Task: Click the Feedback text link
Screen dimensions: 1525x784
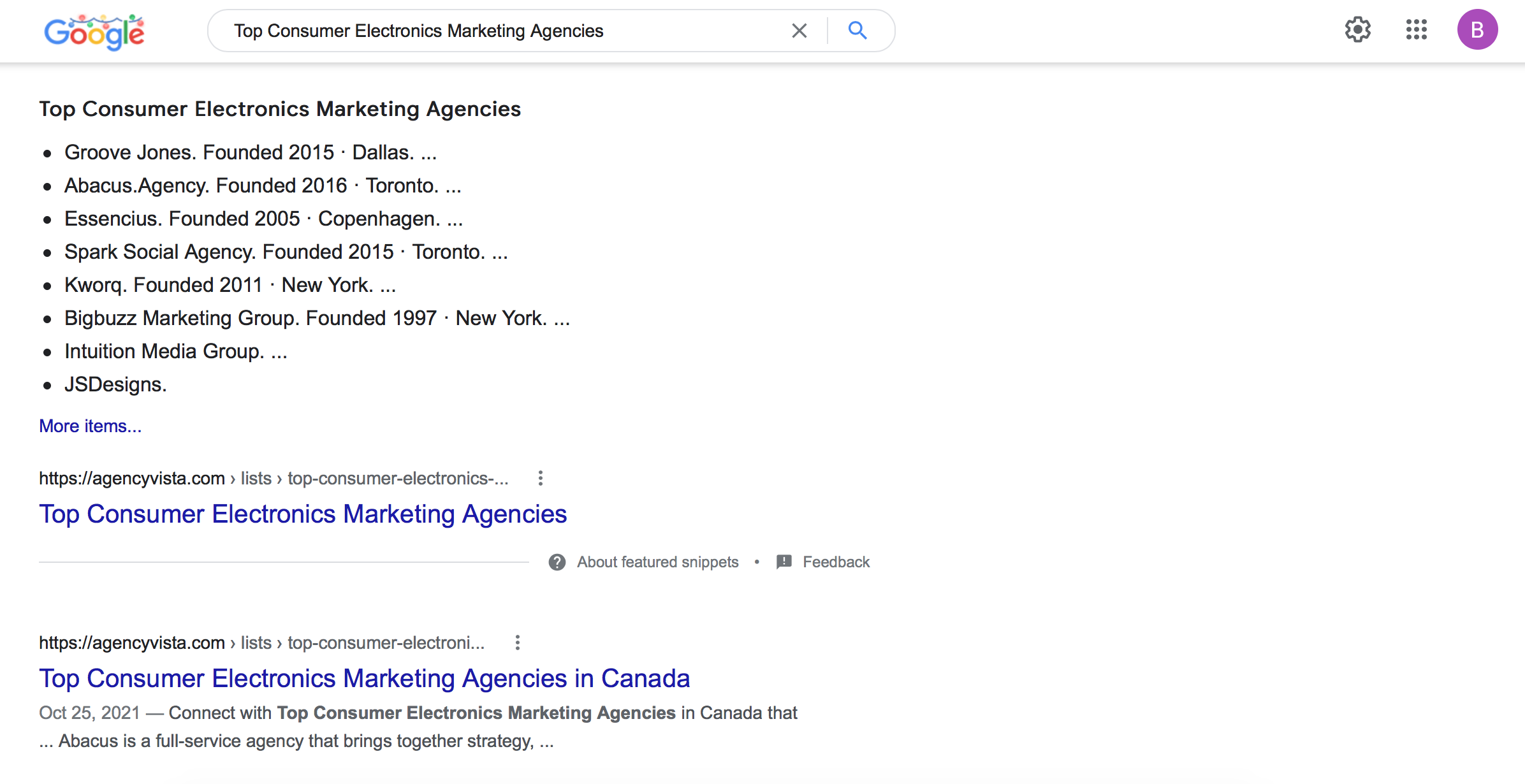Action: pyautogui.click(x=836, y=562)
